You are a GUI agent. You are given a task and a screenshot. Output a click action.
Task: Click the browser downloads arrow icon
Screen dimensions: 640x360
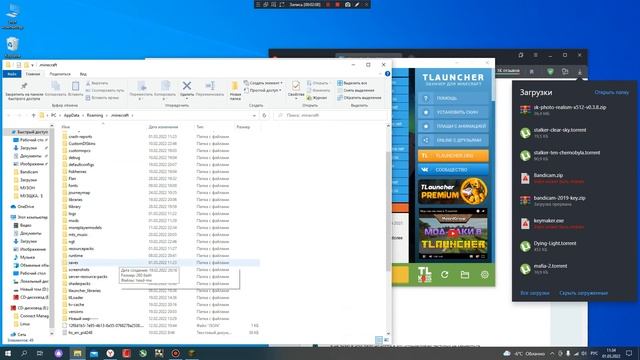(580, 71)
